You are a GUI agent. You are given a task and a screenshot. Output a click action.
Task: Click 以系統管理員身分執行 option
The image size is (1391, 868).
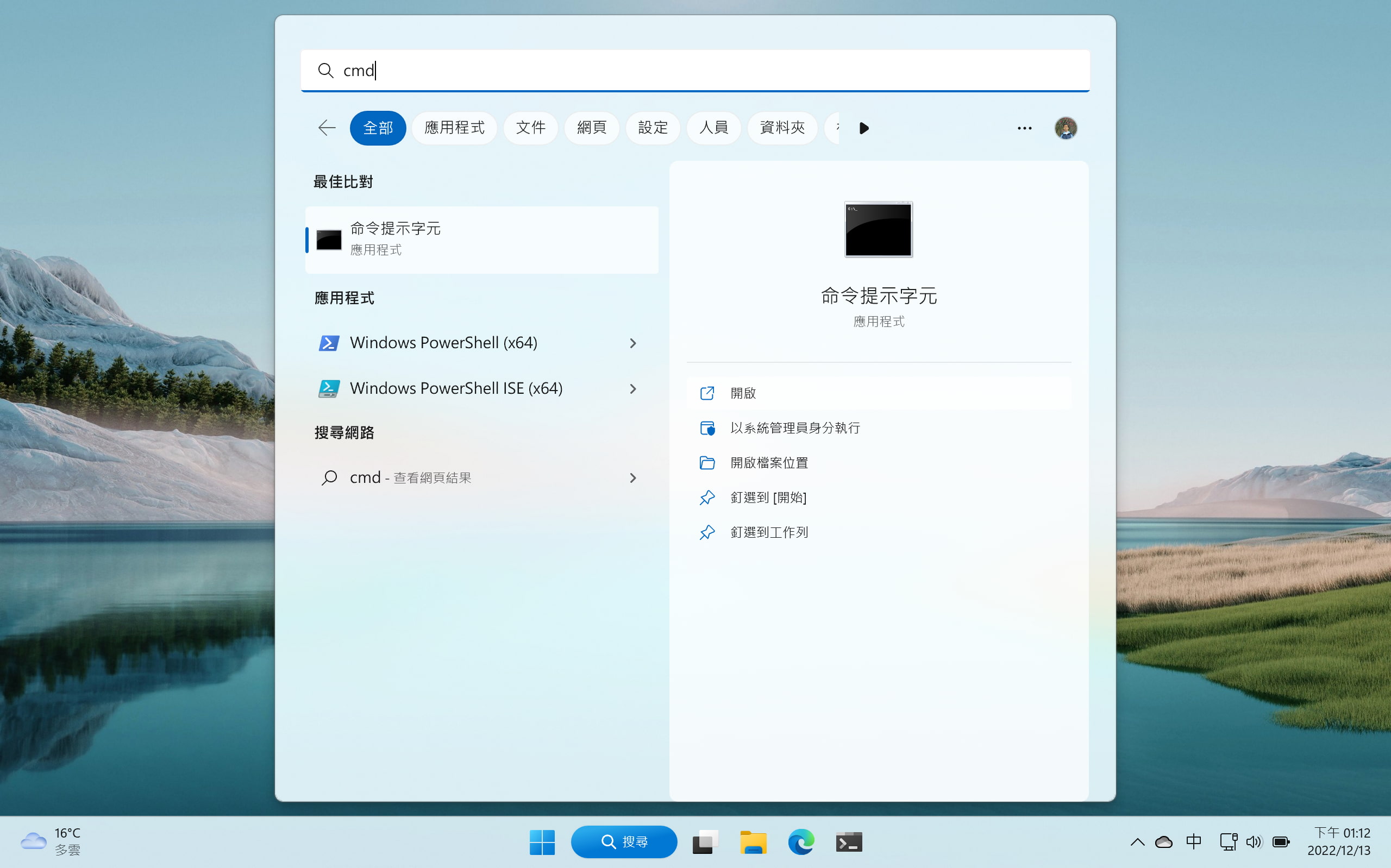click(794, 427)
